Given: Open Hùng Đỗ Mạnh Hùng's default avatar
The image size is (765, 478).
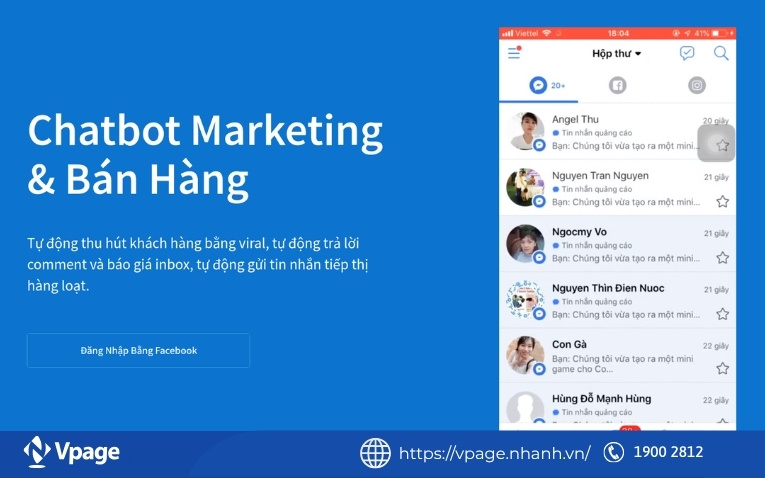Looking at the screenshot, I should tap(525, 407).
